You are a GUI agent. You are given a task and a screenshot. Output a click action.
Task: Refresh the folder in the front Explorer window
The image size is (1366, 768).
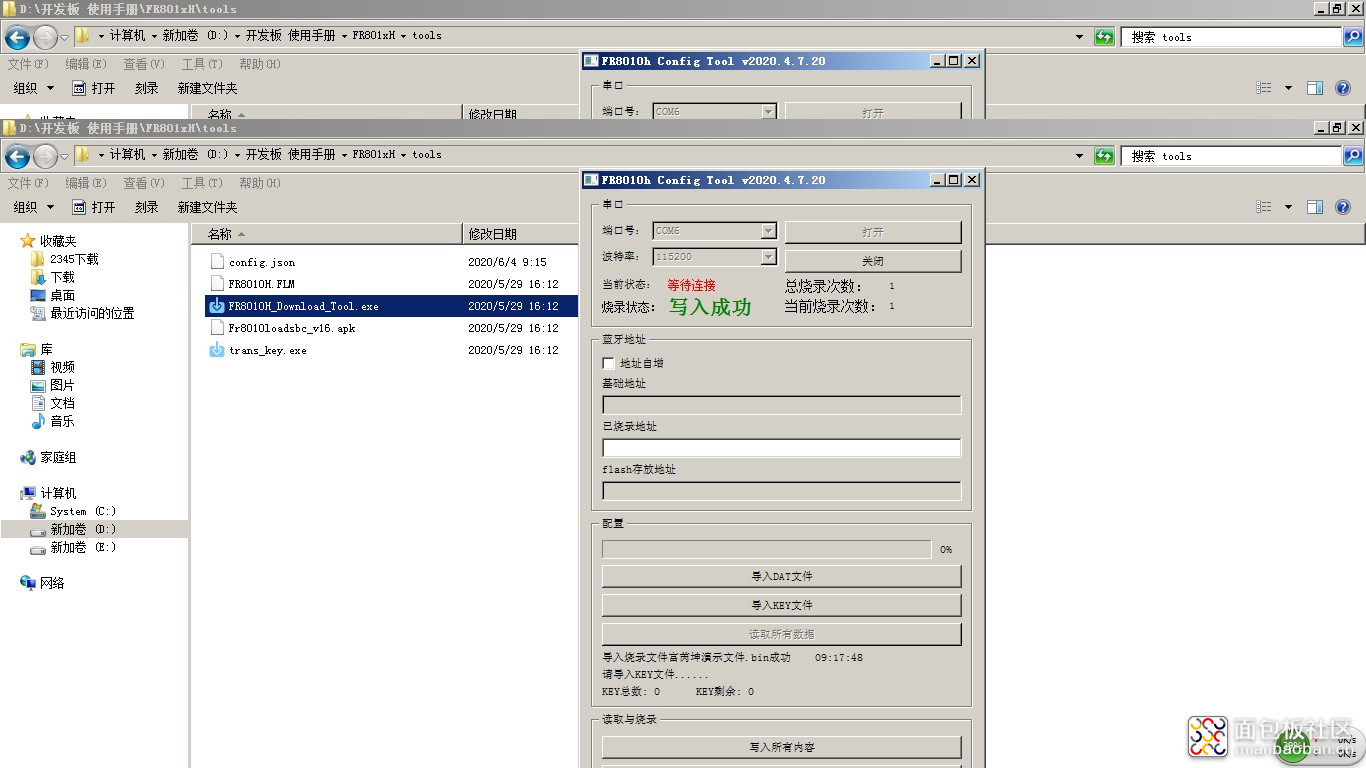pyautogui.click(x=1104, y=156)
